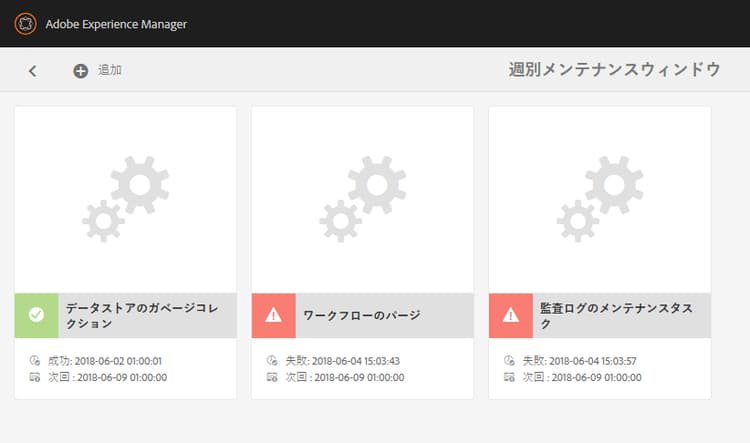Open the 監査ログのメンテナンスタスク card gear thumbnail

[600, 199]
